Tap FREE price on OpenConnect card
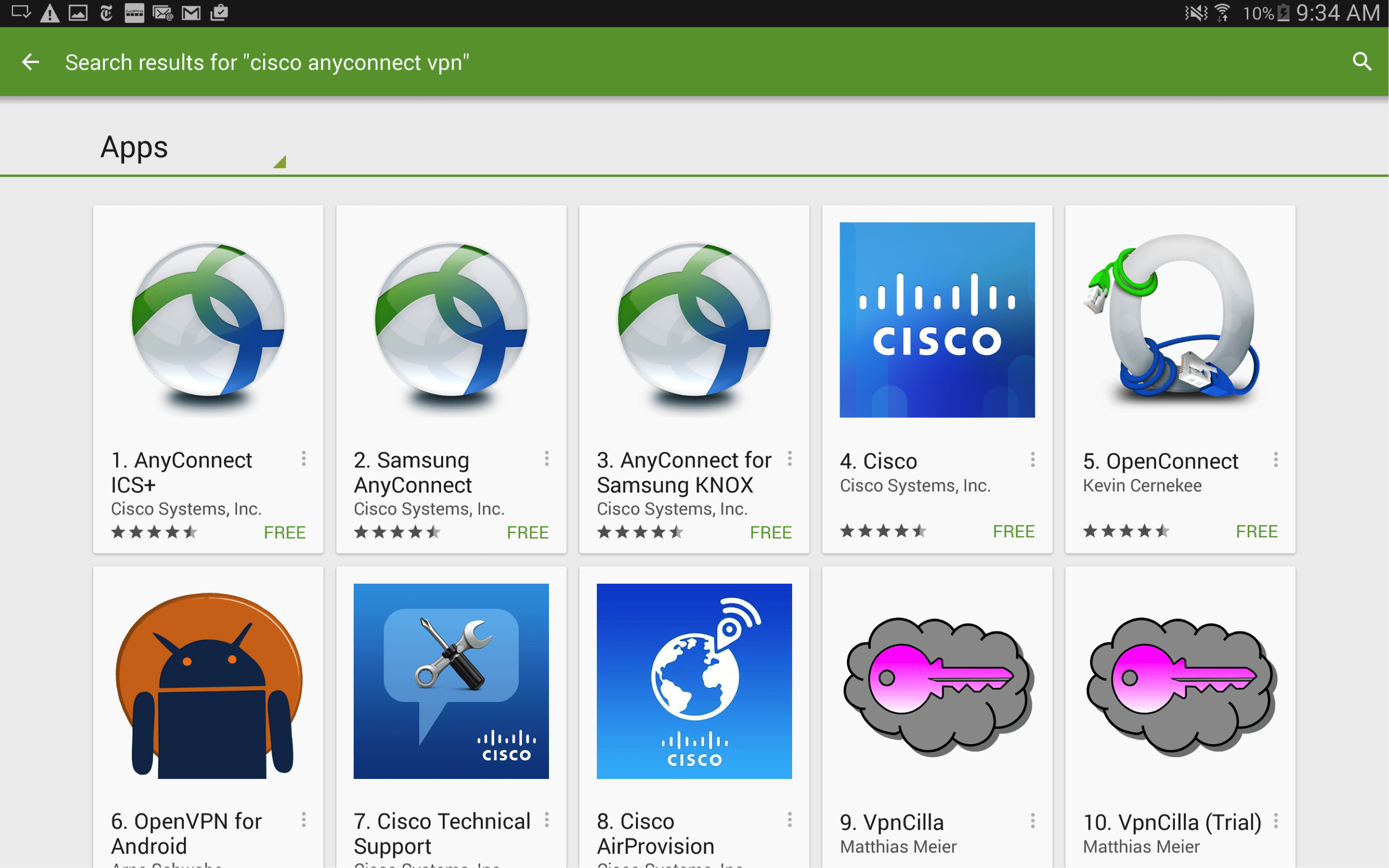The height and width of the screenshot is (868, 1389). (x=1256, y=532)
